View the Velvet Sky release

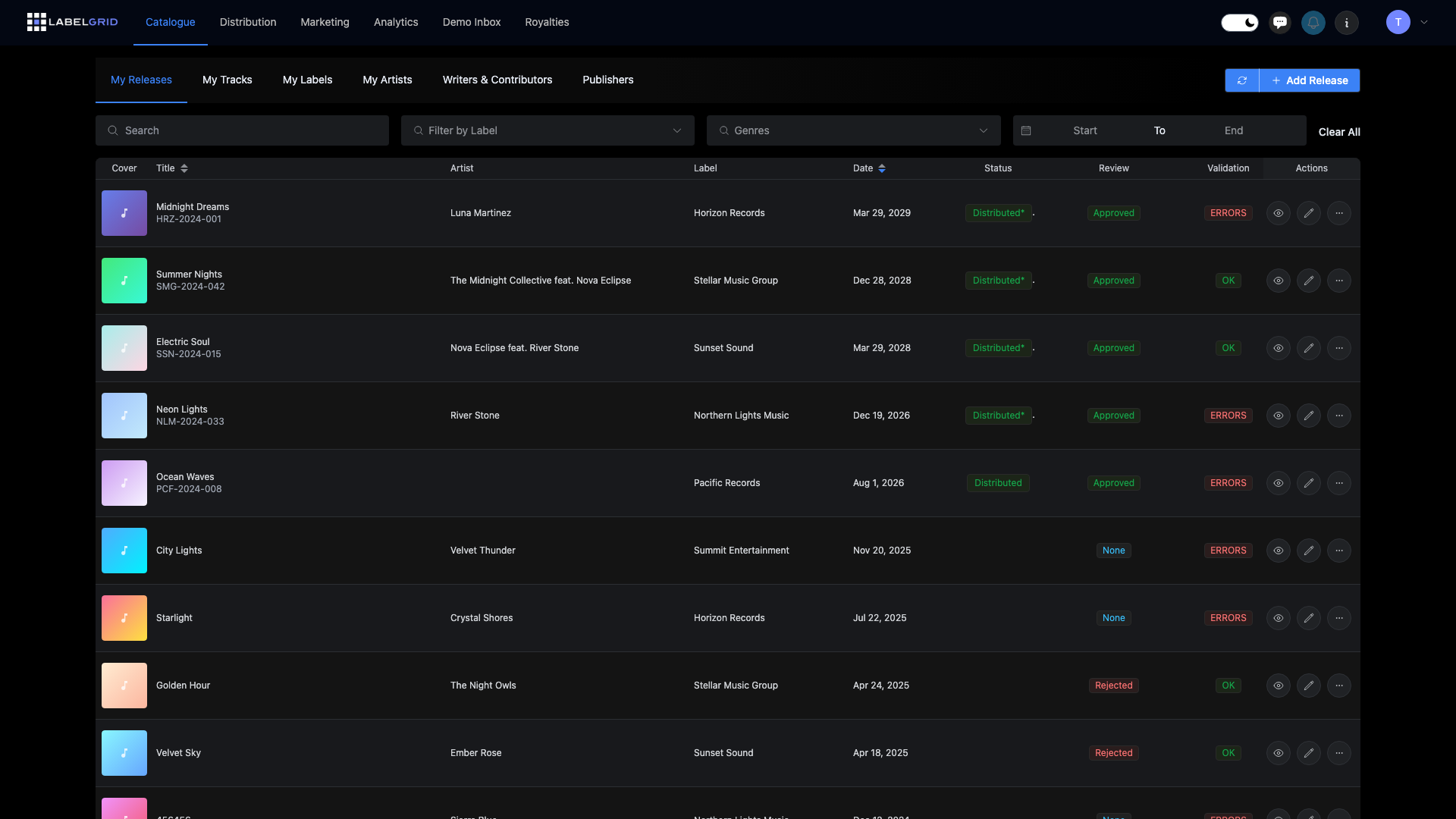click(1279, 753)
